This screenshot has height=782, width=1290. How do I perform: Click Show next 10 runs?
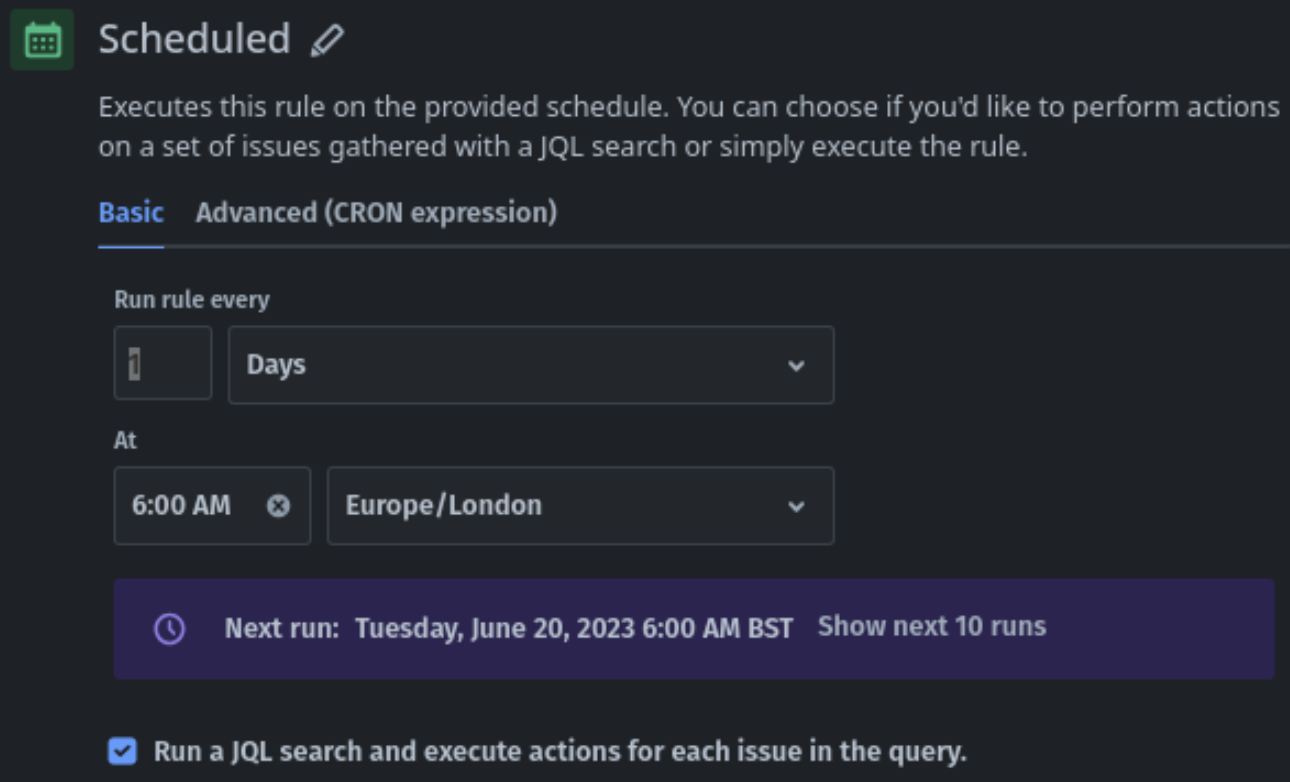(930, 627)
